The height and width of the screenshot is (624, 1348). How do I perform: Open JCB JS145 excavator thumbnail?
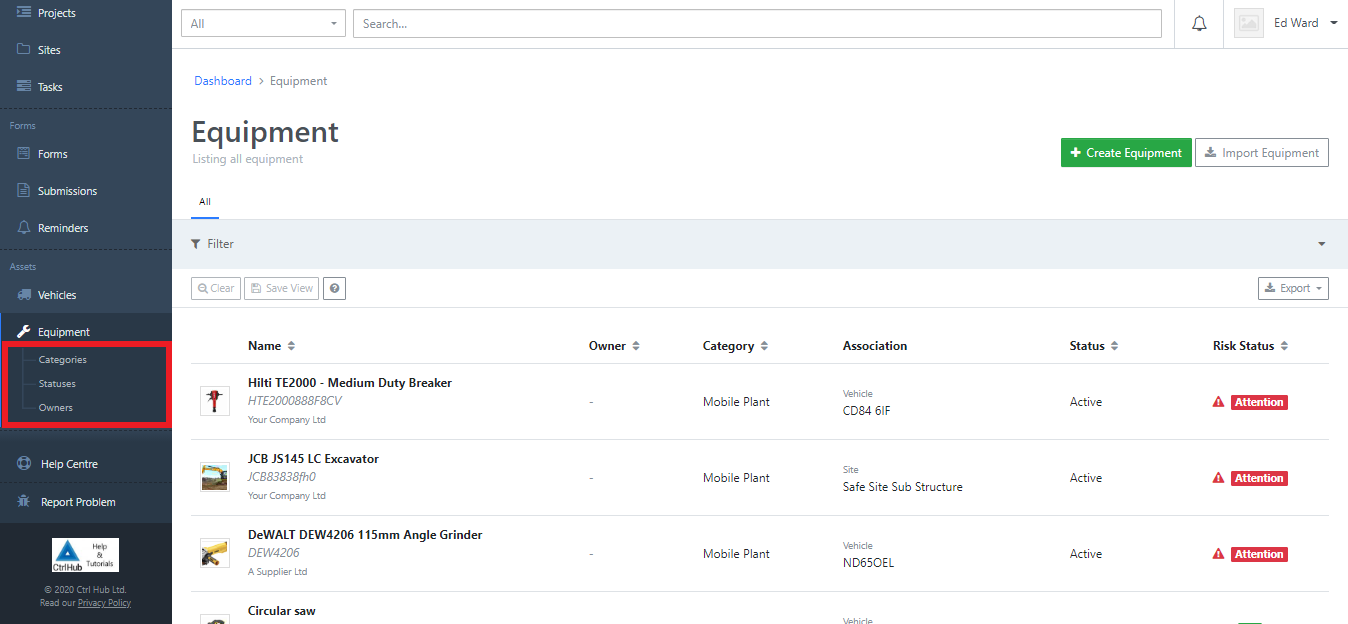(215, 477)
